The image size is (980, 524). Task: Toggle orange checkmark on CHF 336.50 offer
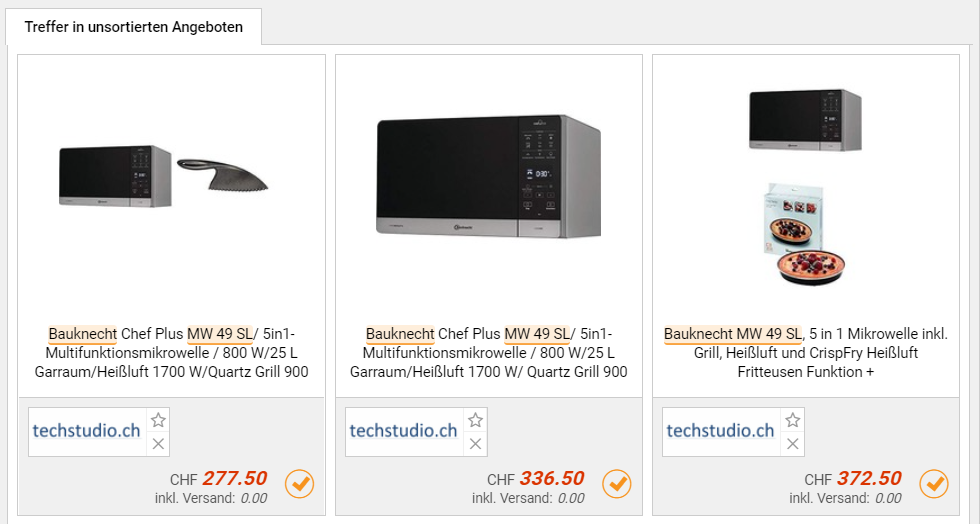click(617, 484)
